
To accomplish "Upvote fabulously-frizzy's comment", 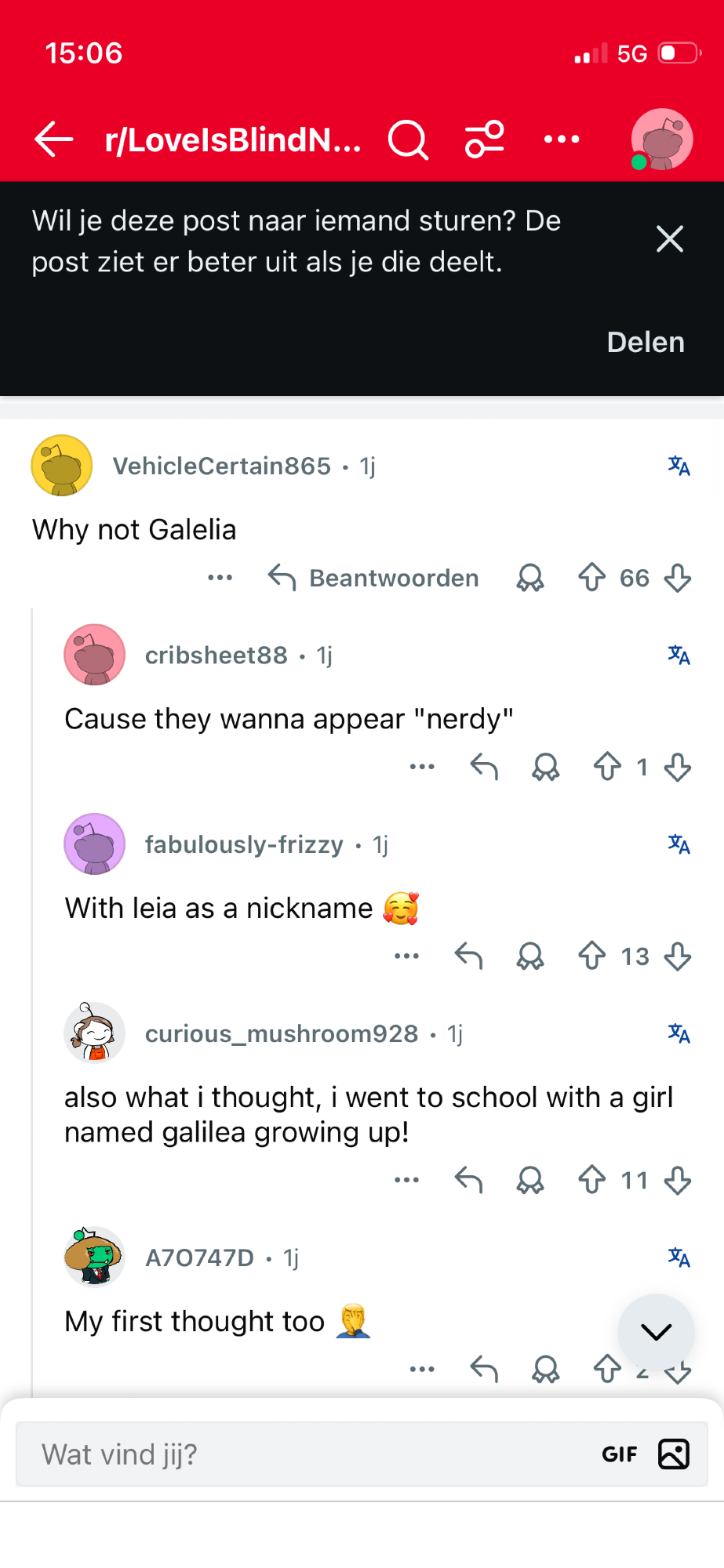I will coord(592,956).
